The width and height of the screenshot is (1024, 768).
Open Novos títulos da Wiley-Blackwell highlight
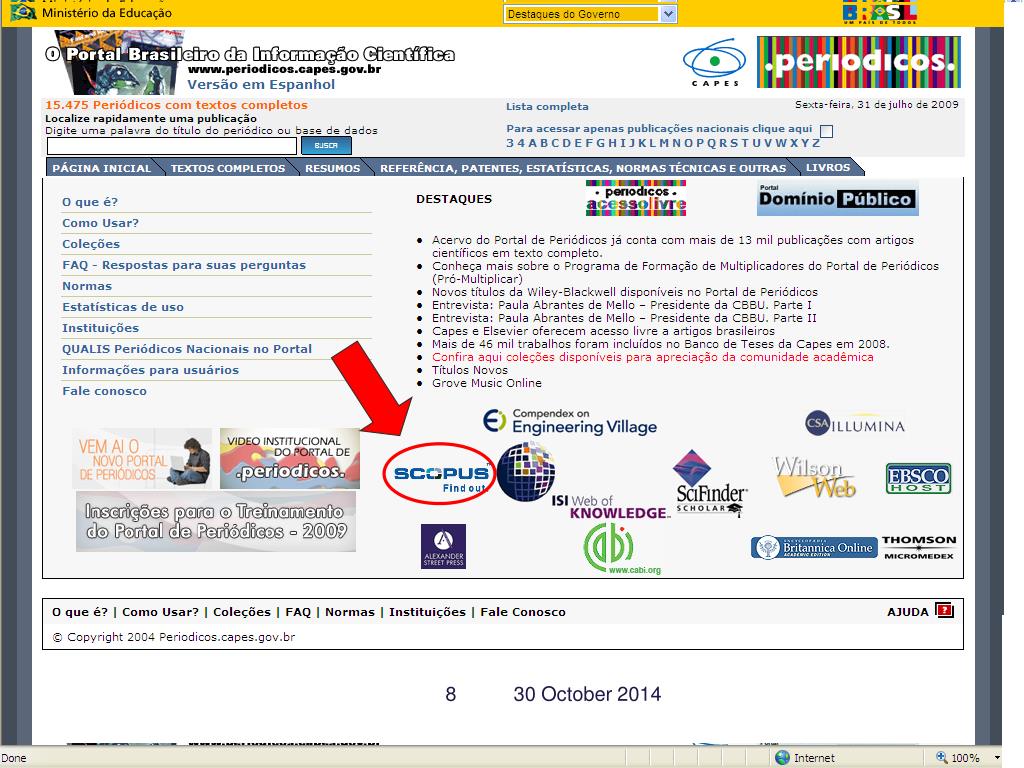pyautogui.click(x=624, y=292)
